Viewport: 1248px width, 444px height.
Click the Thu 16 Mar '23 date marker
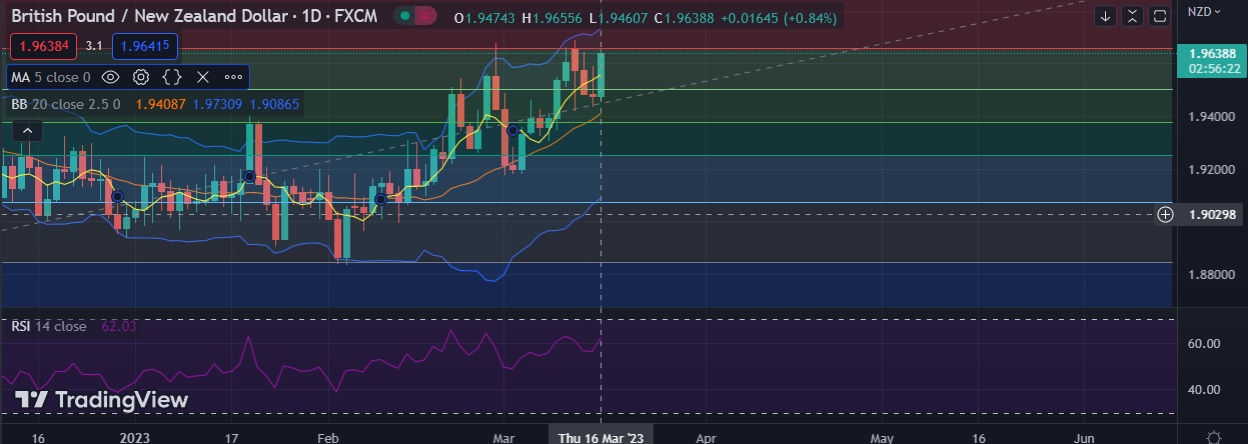click(x=601, y=437)
